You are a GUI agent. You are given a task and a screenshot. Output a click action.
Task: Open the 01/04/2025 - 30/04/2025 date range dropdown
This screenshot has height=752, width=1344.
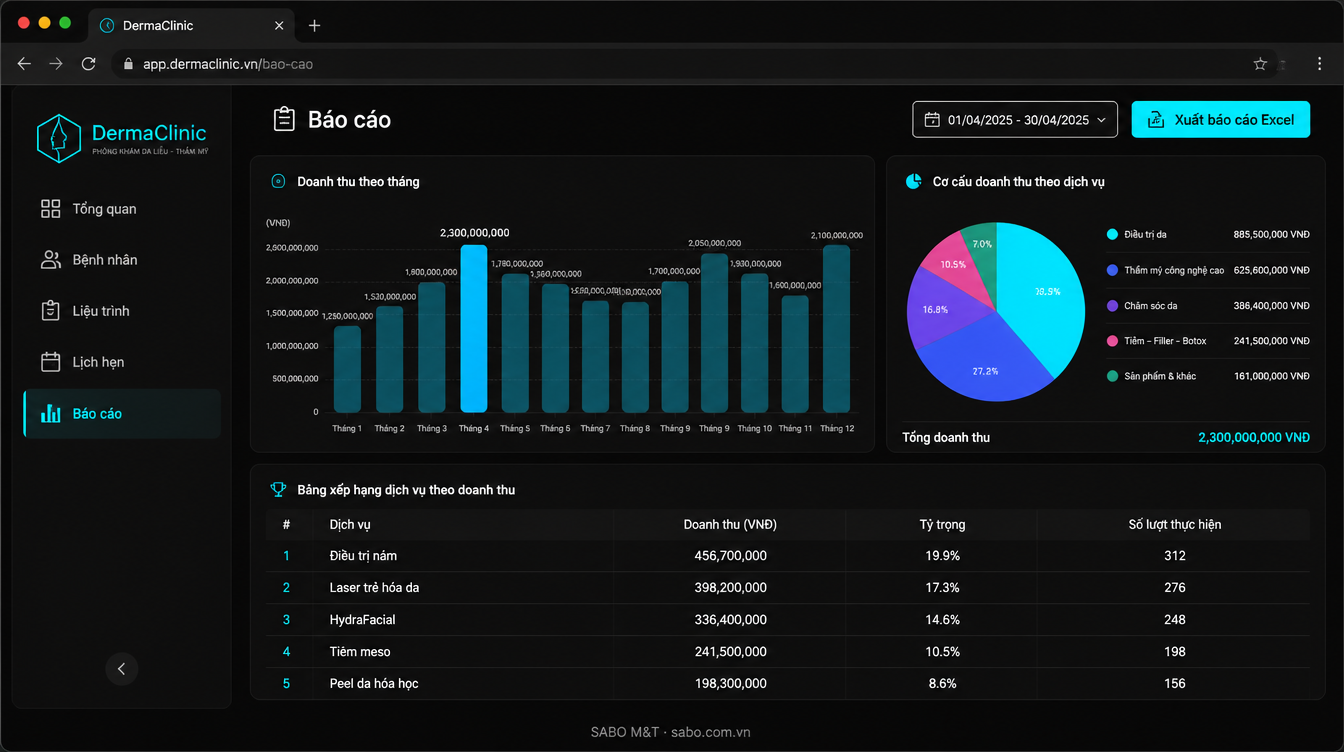pos(1015,120)
